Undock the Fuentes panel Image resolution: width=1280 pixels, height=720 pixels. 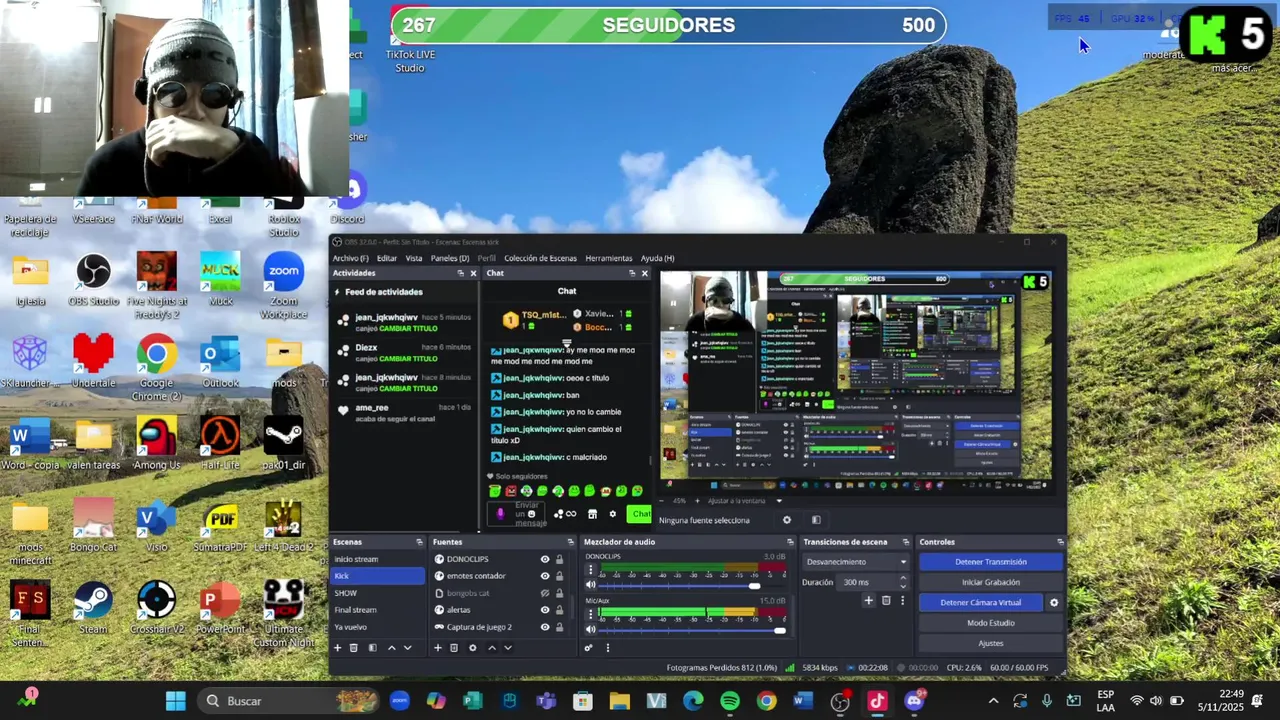tap(570, 542)
